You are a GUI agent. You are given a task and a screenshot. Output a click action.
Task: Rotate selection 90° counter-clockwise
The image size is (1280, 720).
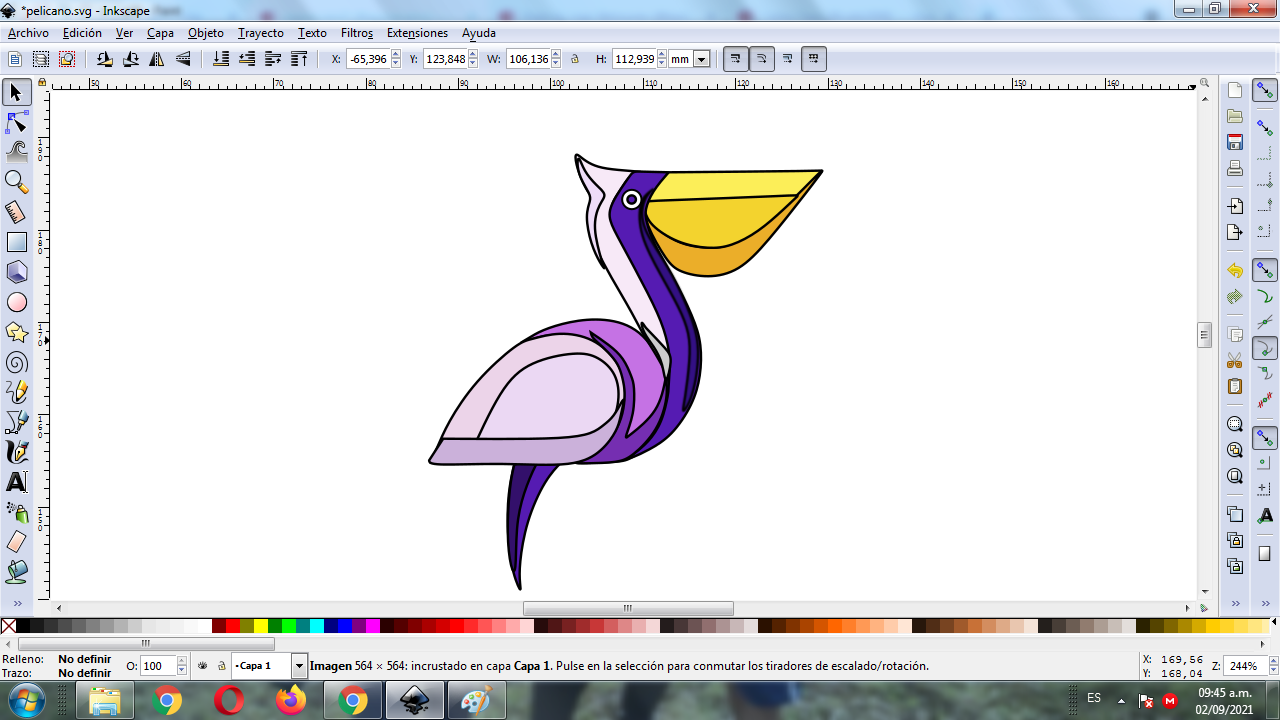105,59
